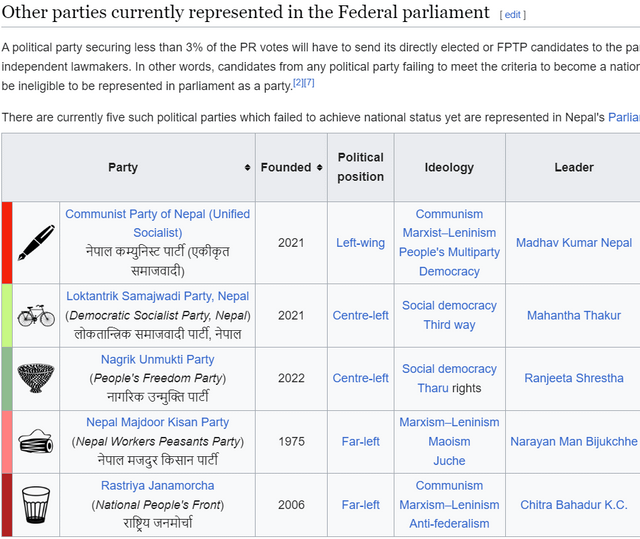This screenshot has height=539, width=640.
Task: Click the woven basket election symbol icon
Action: coord(36,378)
